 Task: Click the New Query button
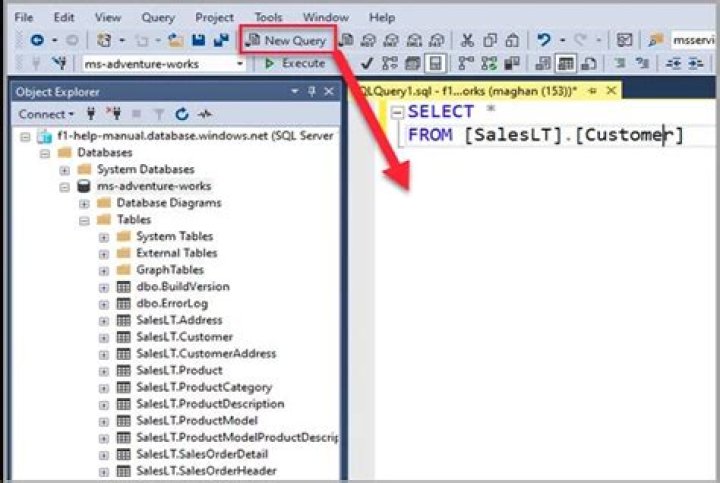pyautogui.click(x=287, y=40)
